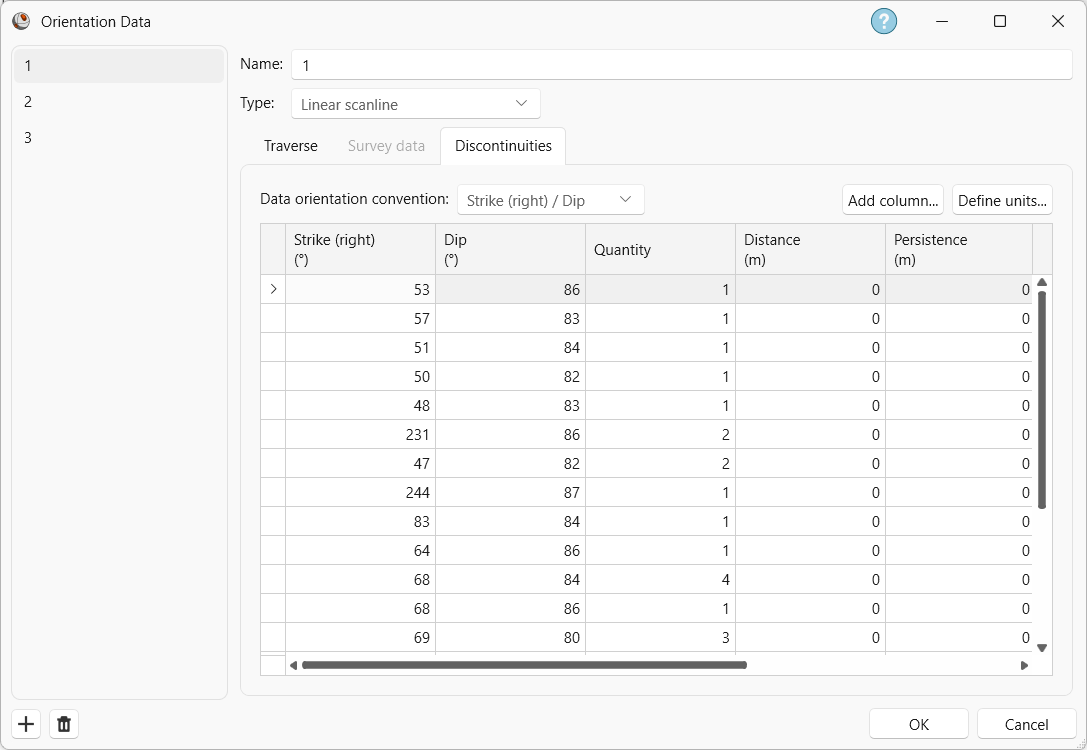
Task: Select the Discontinuities tab
Action: (503, 146)
